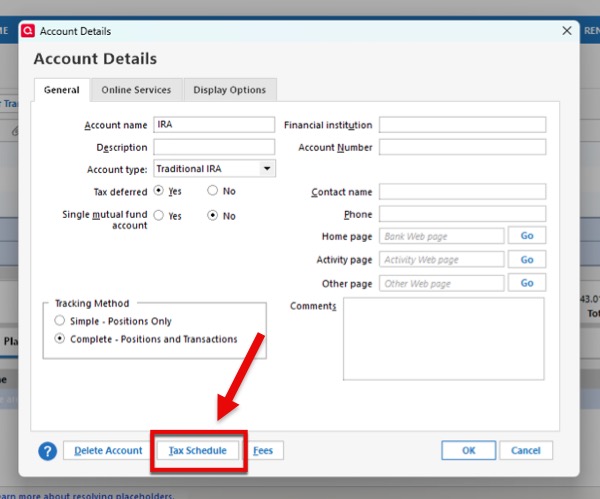
Task: Click inside the Comments text box
Action: [443, 339]
